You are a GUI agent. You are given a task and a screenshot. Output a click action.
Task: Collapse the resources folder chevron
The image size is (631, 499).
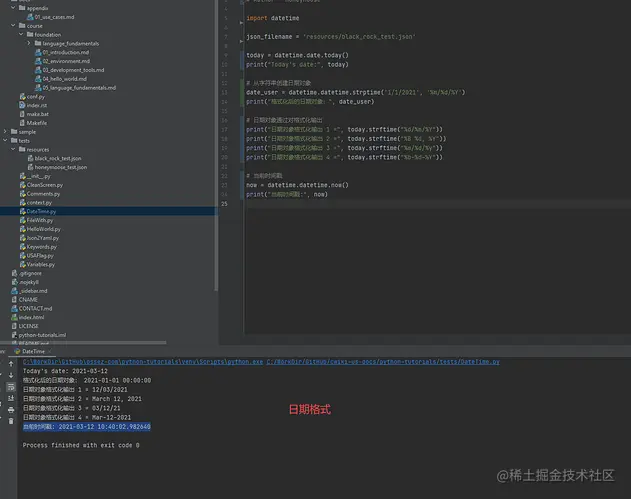point(13,149)
